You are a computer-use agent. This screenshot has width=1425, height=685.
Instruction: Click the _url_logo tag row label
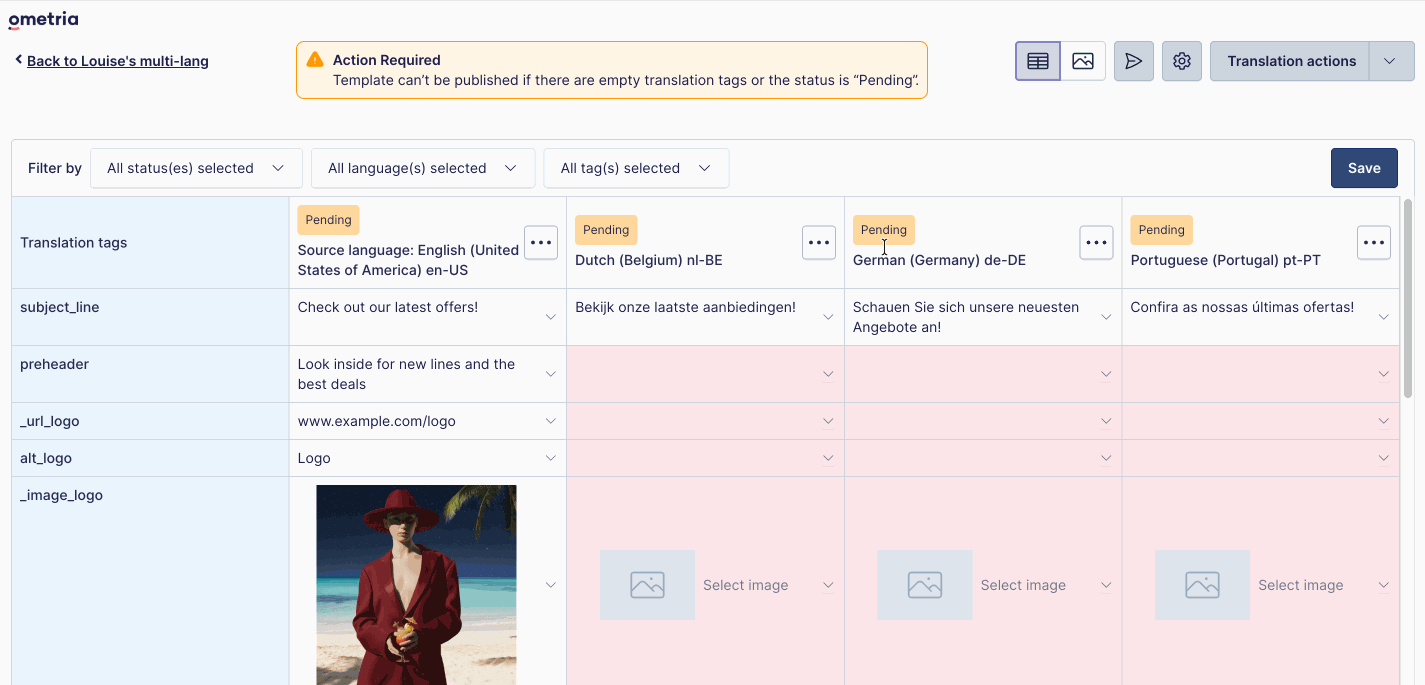(x=50, y=421)
